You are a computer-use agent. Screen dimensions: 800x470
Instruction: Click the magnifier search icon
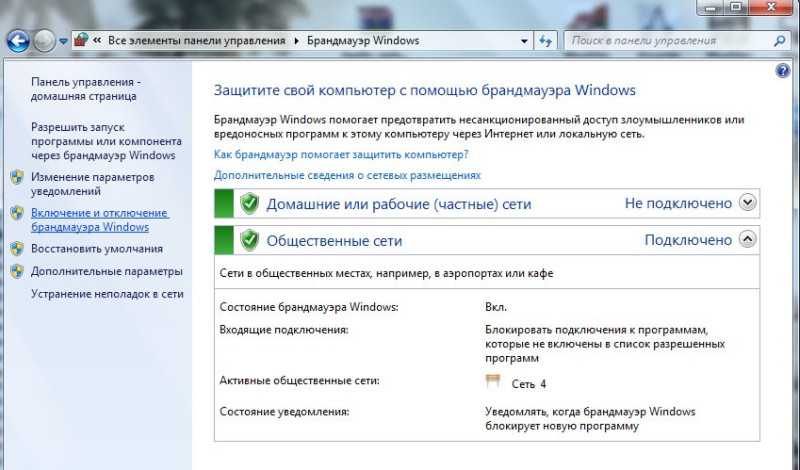(x=779, y=41)
